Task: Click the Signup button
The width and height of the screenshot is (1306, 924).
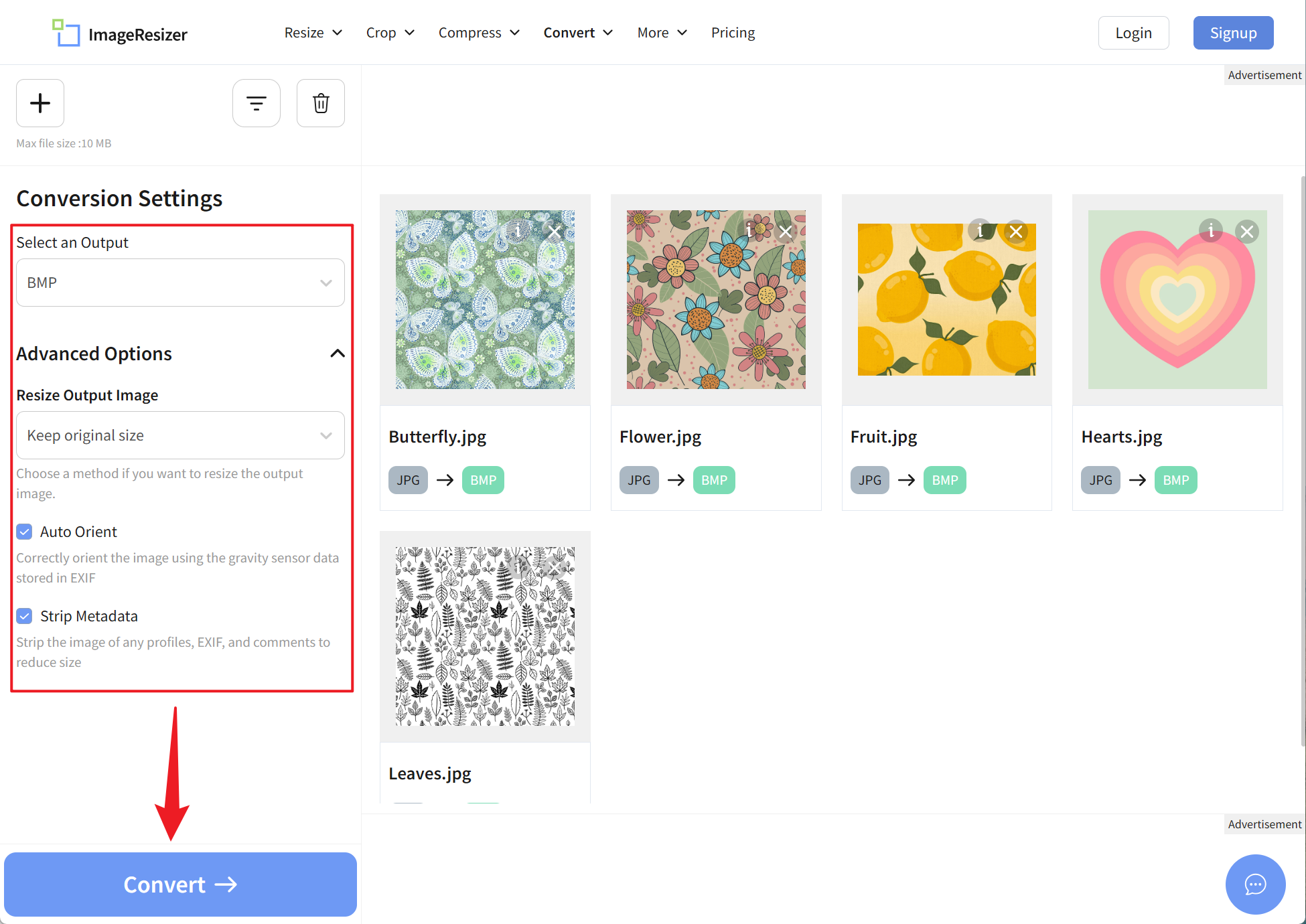Action: pyautogui.click(x=1233, y=33)
